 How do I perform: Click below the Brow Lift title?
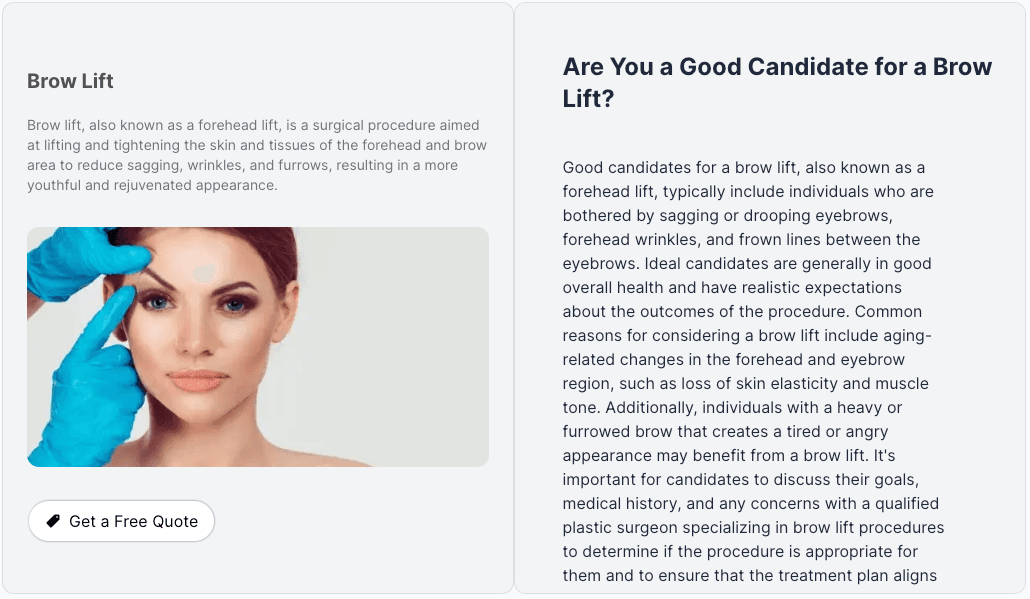coord(70,100)
